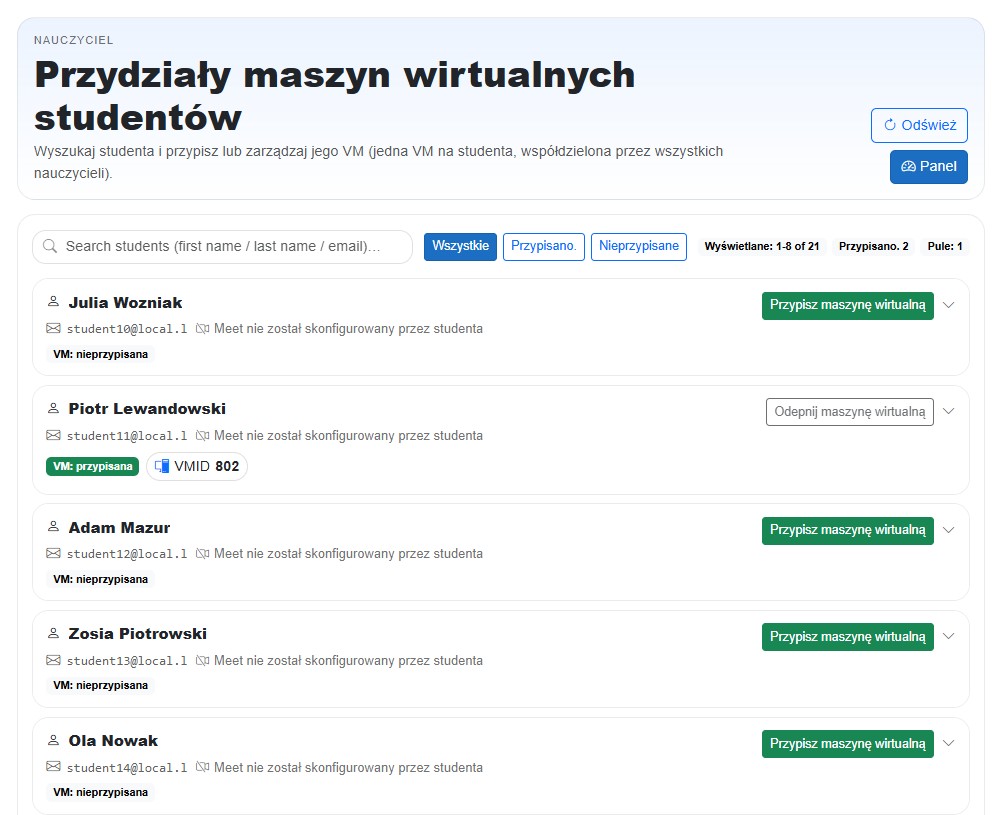Click Przypisz maszynę wirtualną for Ola Nowak
Screen dimensions: 999x815
click(847, 743)
